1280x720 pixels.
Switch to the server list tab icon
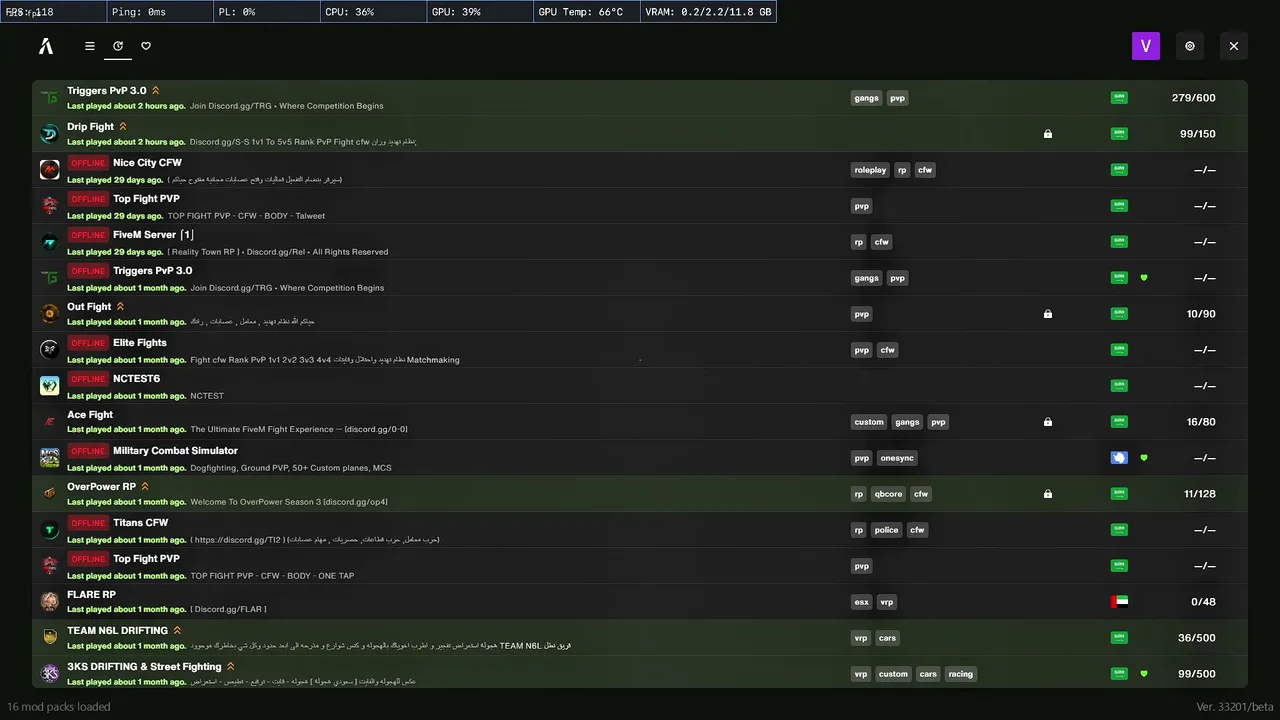tap(90, 46)
